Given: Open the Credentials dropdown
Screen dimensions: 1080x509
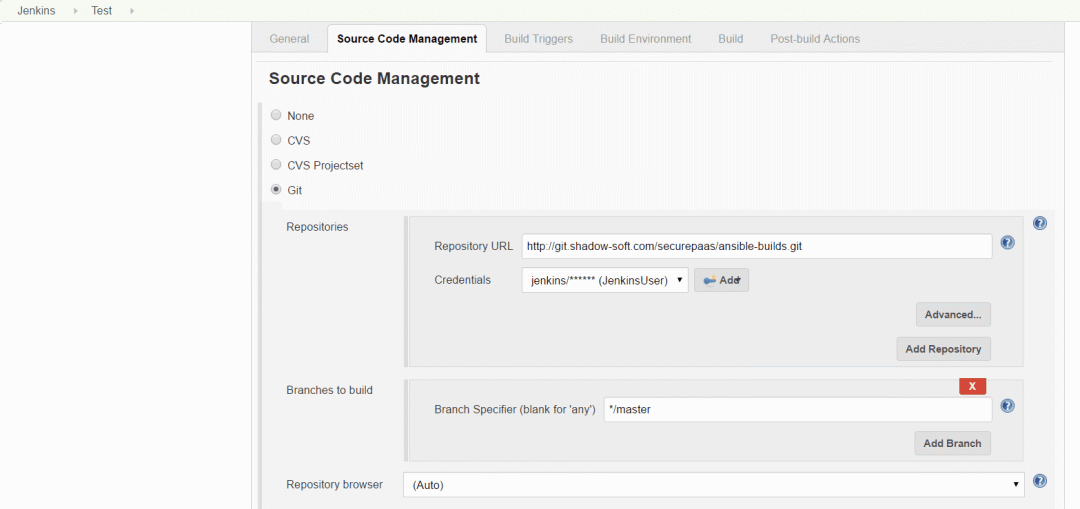Looking at the screenshot, I should coord(605,280).
